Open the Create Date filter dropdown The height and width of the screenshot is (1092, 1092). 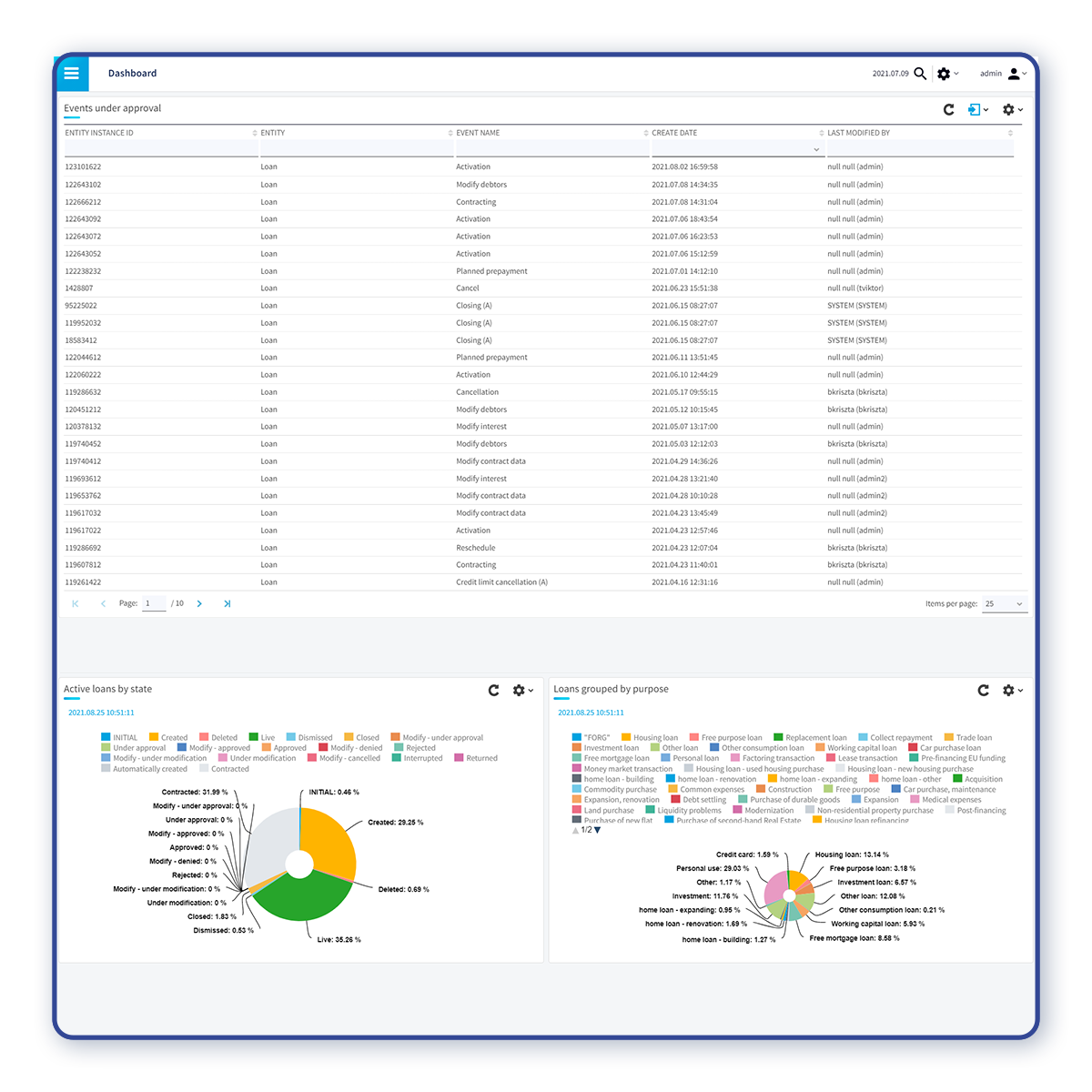click(816, 149)
